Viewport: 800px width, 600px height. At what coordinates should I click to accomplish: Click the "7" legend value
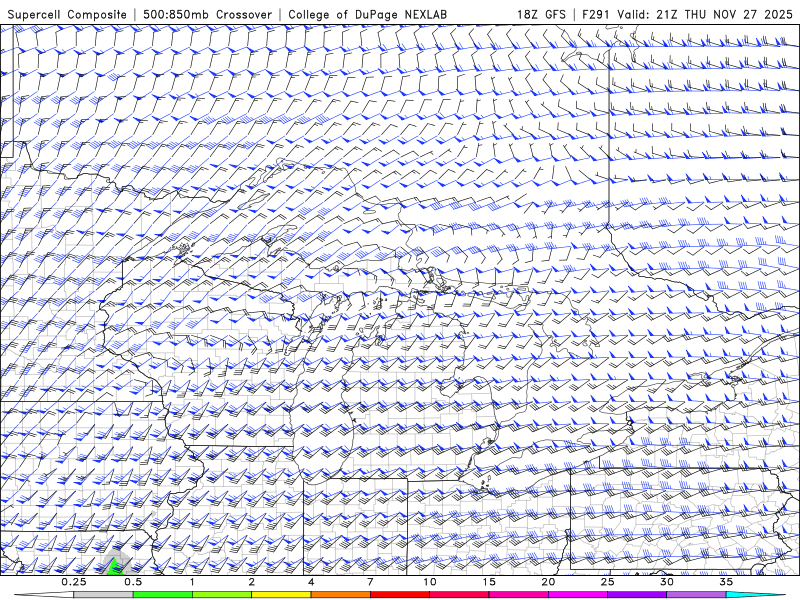370,582
